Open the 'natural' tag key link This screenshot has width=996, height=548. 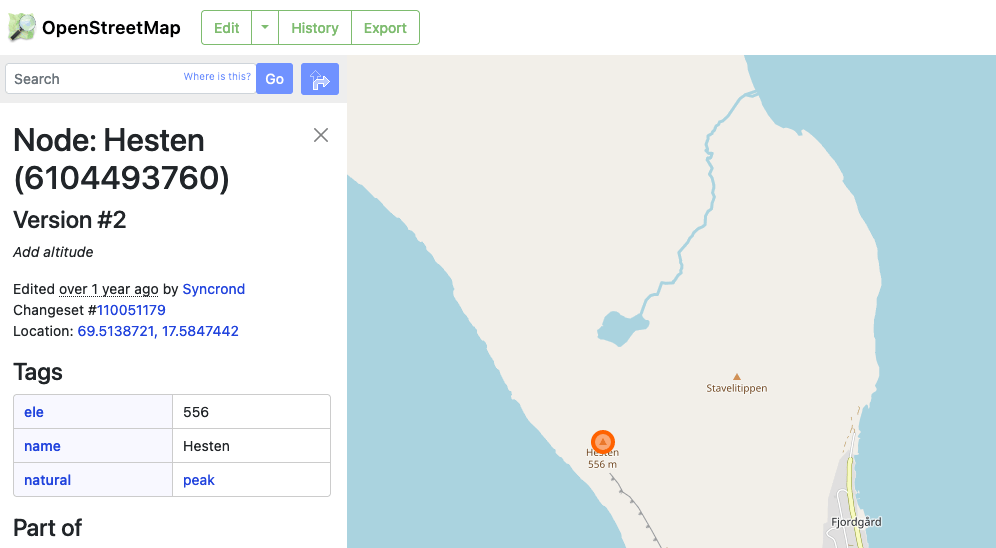point(47,480)
